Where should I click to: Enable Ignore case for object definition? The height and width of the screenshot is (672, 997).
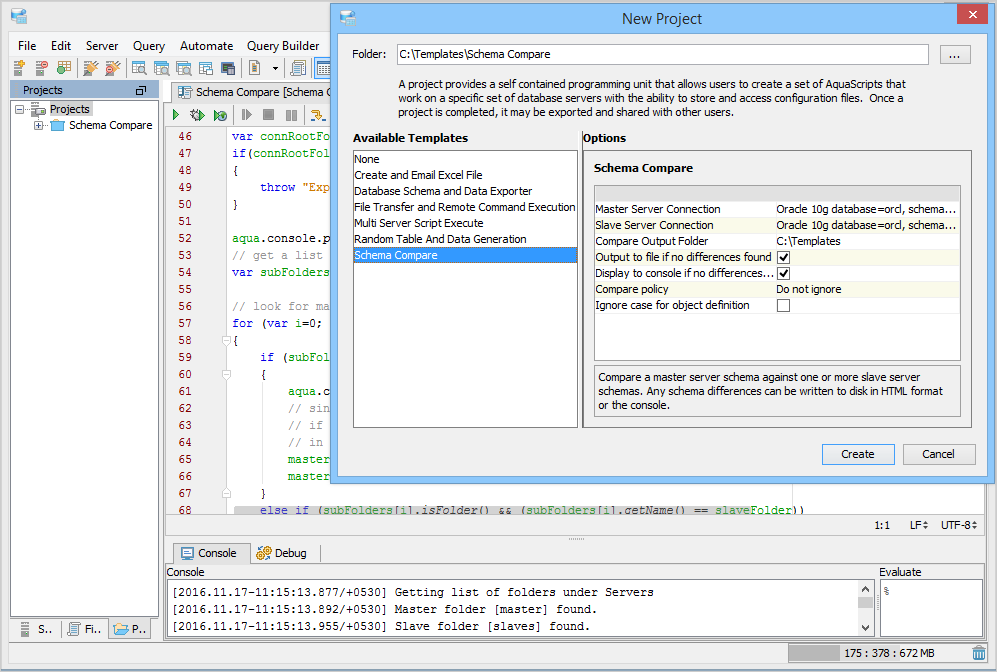point(783,305)
